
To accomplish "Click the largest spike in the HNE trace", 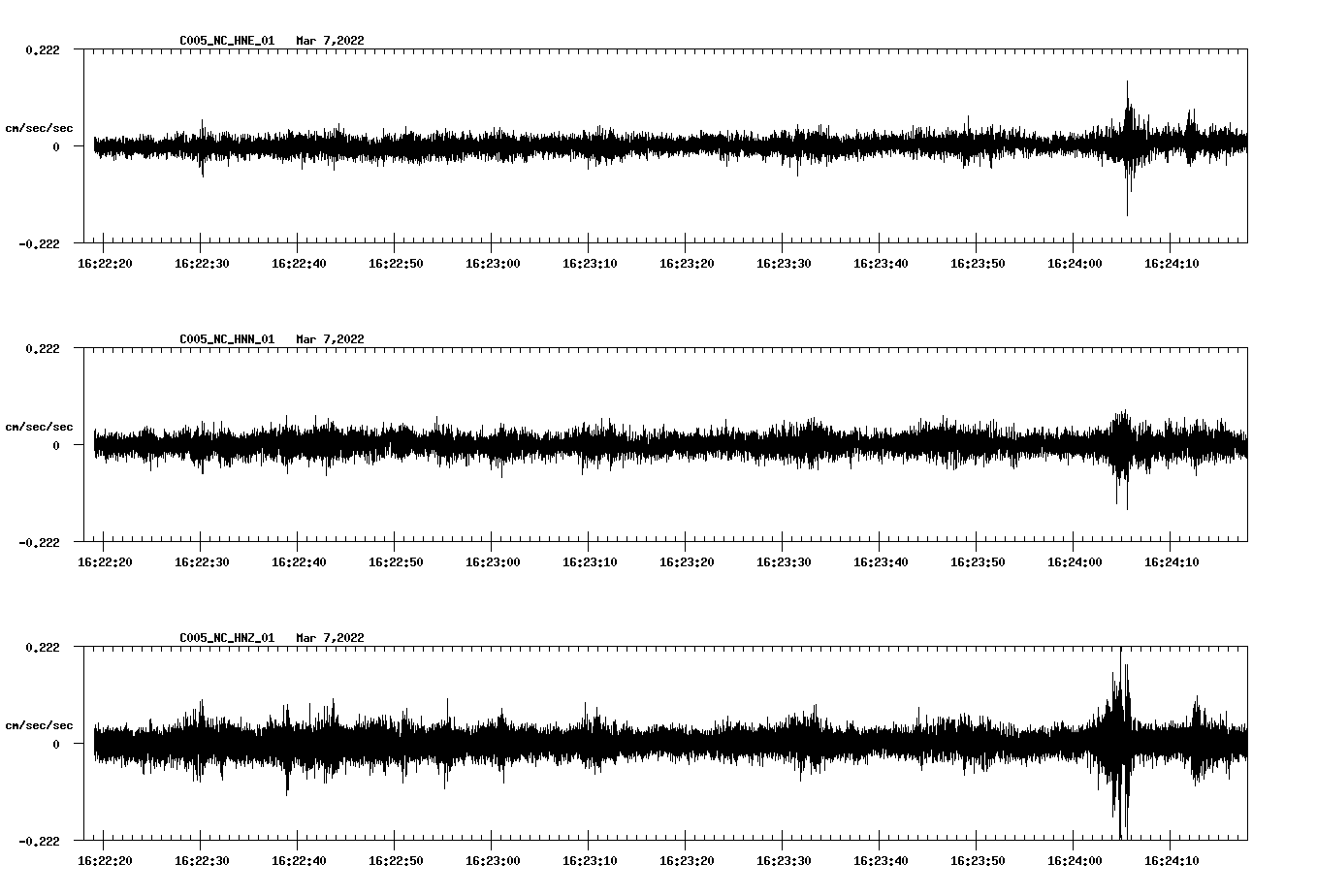I will coord(1127,147).
